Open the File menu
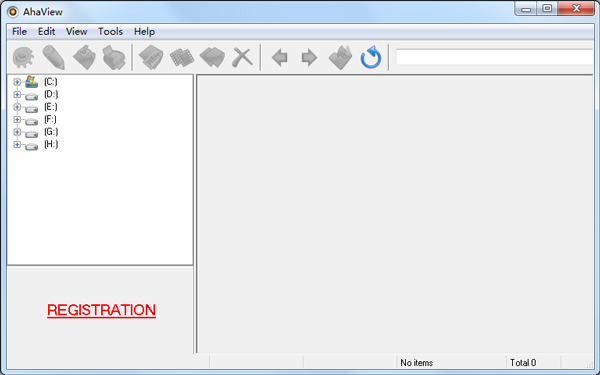Viewport: 600px width, 375px height. tap(20, 32)
